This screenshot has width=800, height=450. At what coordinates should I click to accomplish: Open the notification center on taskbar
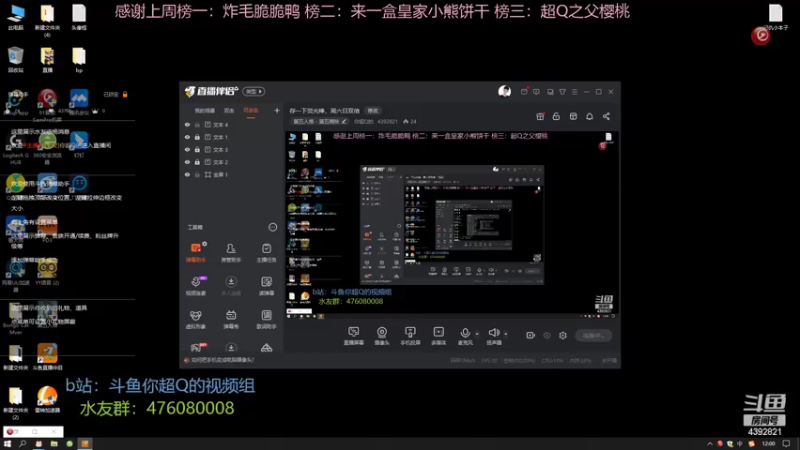click(x=787, y=444)
